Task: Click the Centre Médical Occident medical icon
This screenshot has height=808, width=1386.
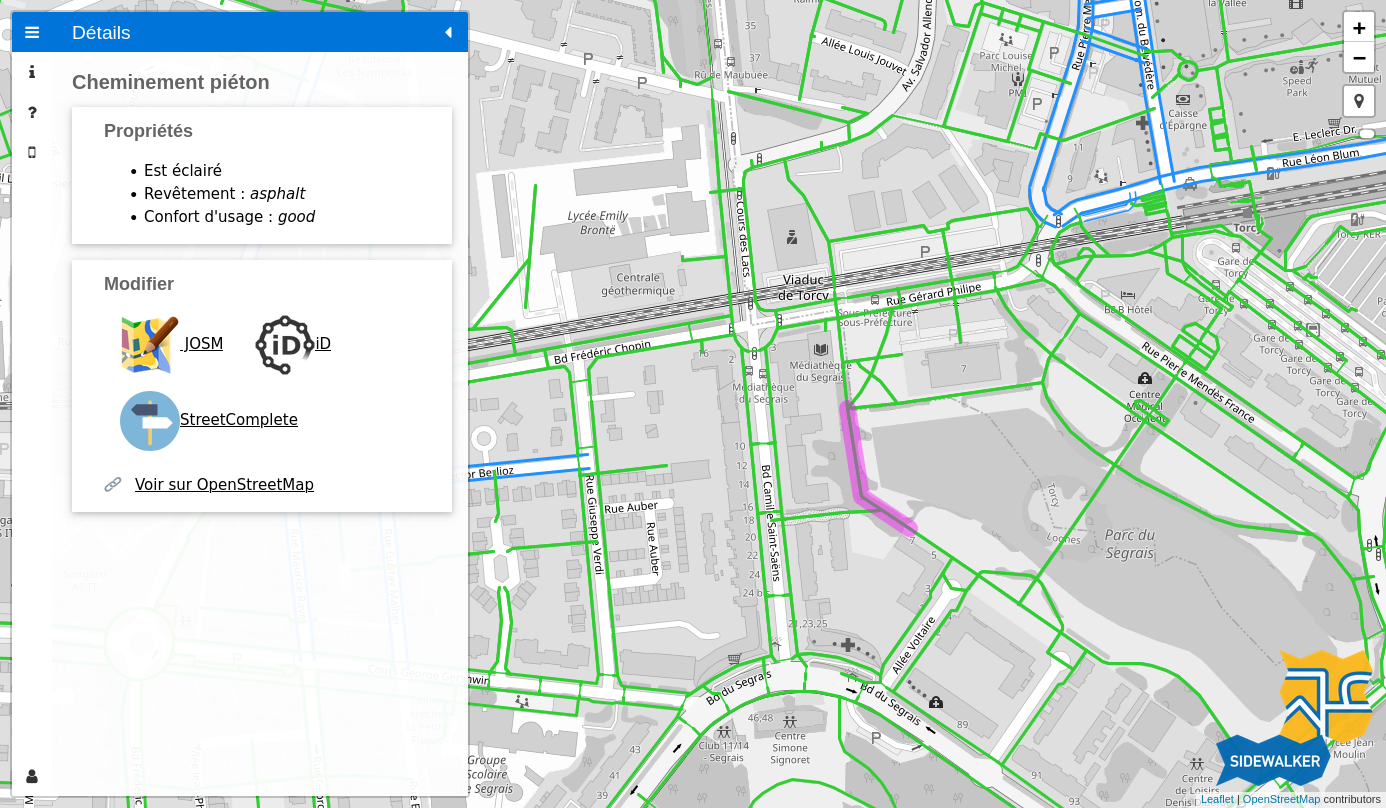Action: pos(1145,378)
